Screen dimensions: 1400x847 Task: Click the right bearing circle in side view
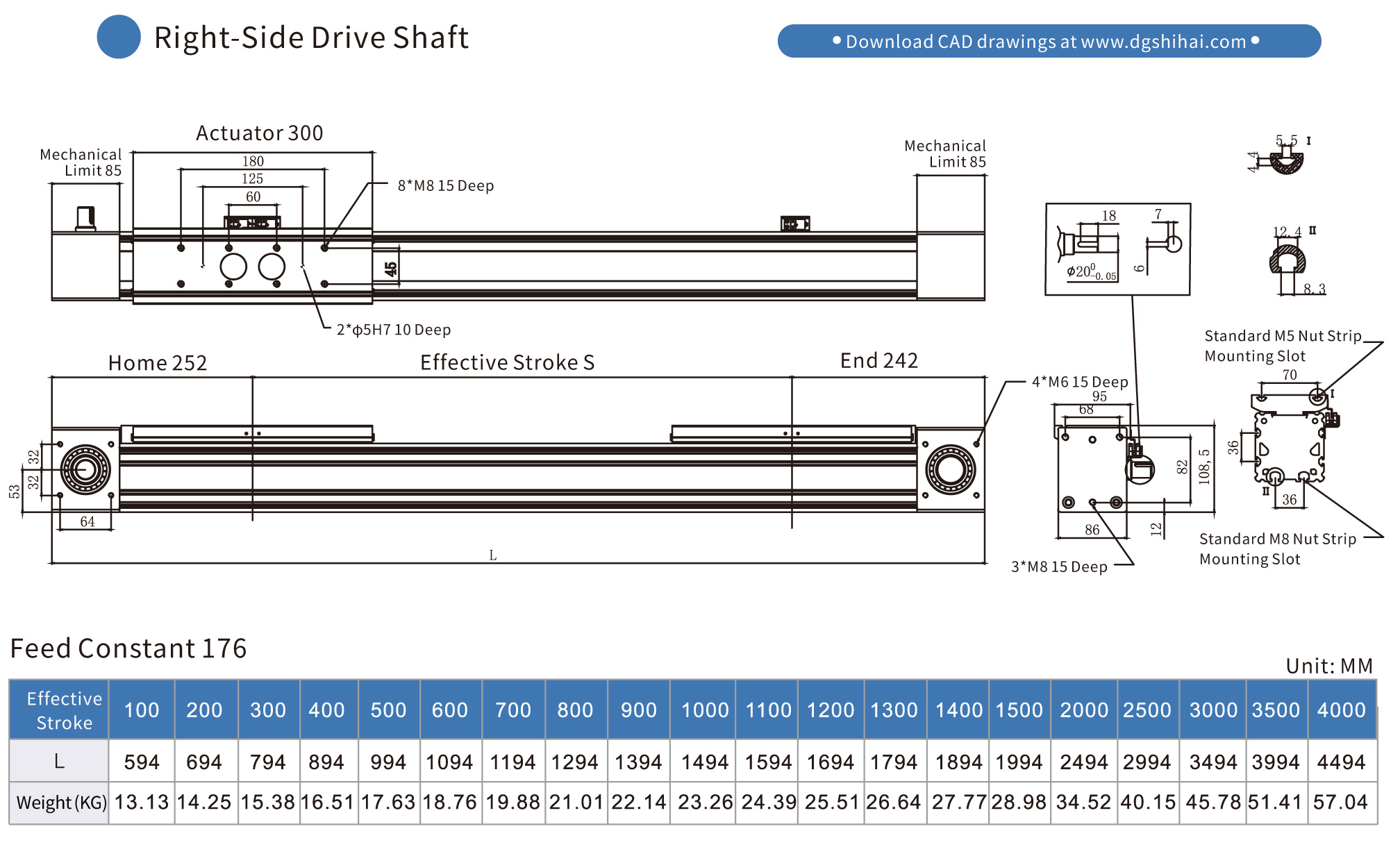950,470
